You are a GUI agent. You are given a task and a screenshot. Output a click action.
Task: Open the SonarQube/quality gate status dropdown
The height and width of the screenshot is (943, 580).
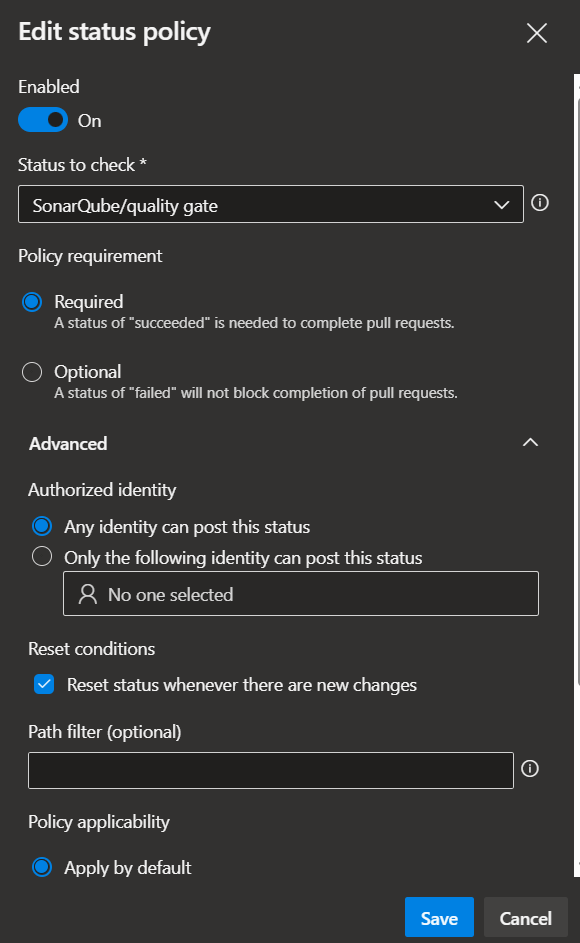(271, 204)
